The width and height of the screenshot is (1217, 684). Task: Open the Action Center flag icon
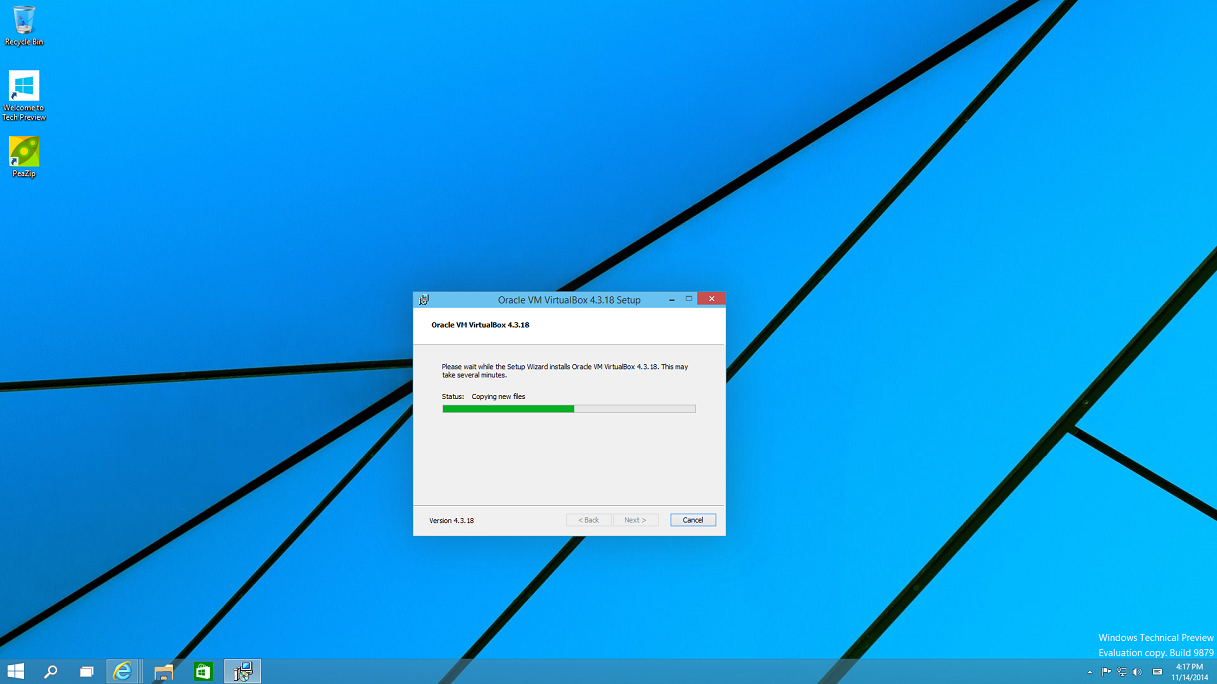point(1106,672)
